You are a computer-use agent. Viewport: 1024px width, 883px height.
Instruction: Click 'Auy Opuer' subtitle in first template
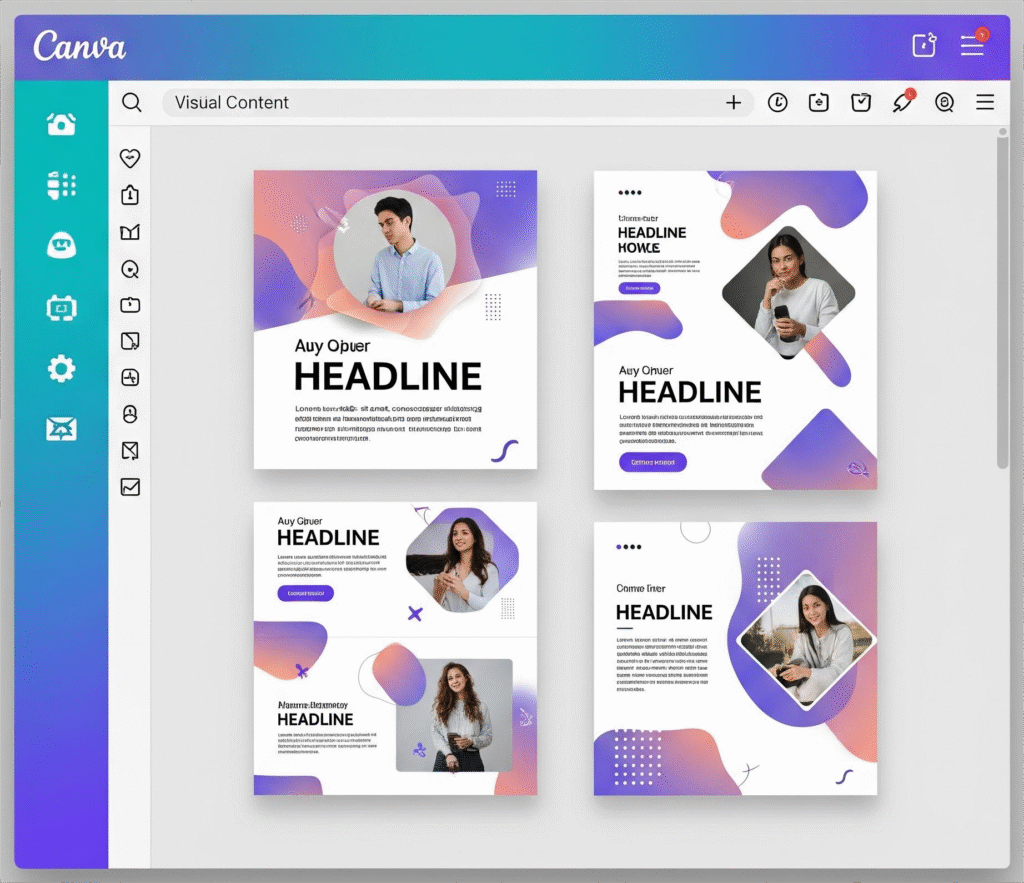pyautogui.click(x=332, y=346)
